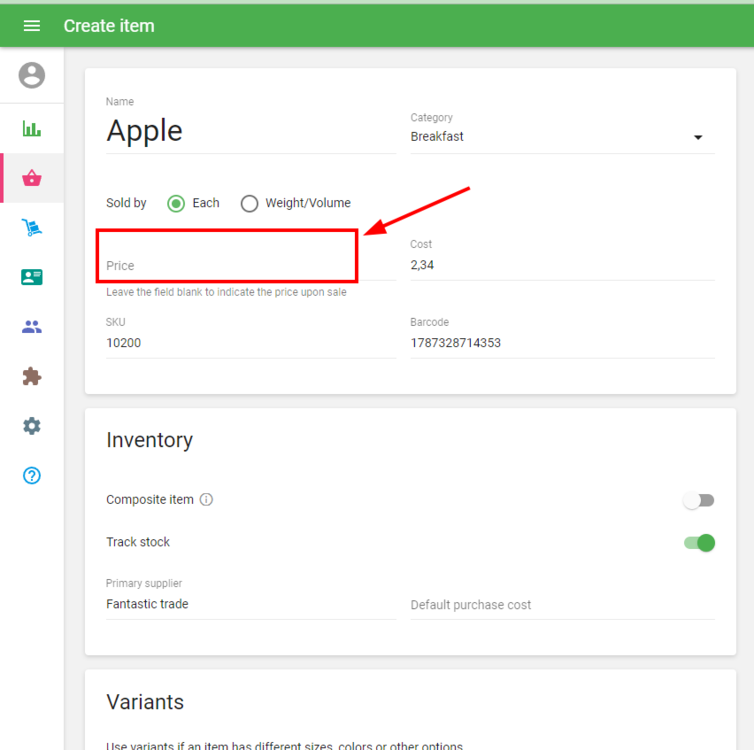Viewport: 754px width, 750px height.
Task: Select the Each sold-by option
Action: click(176, 203)
